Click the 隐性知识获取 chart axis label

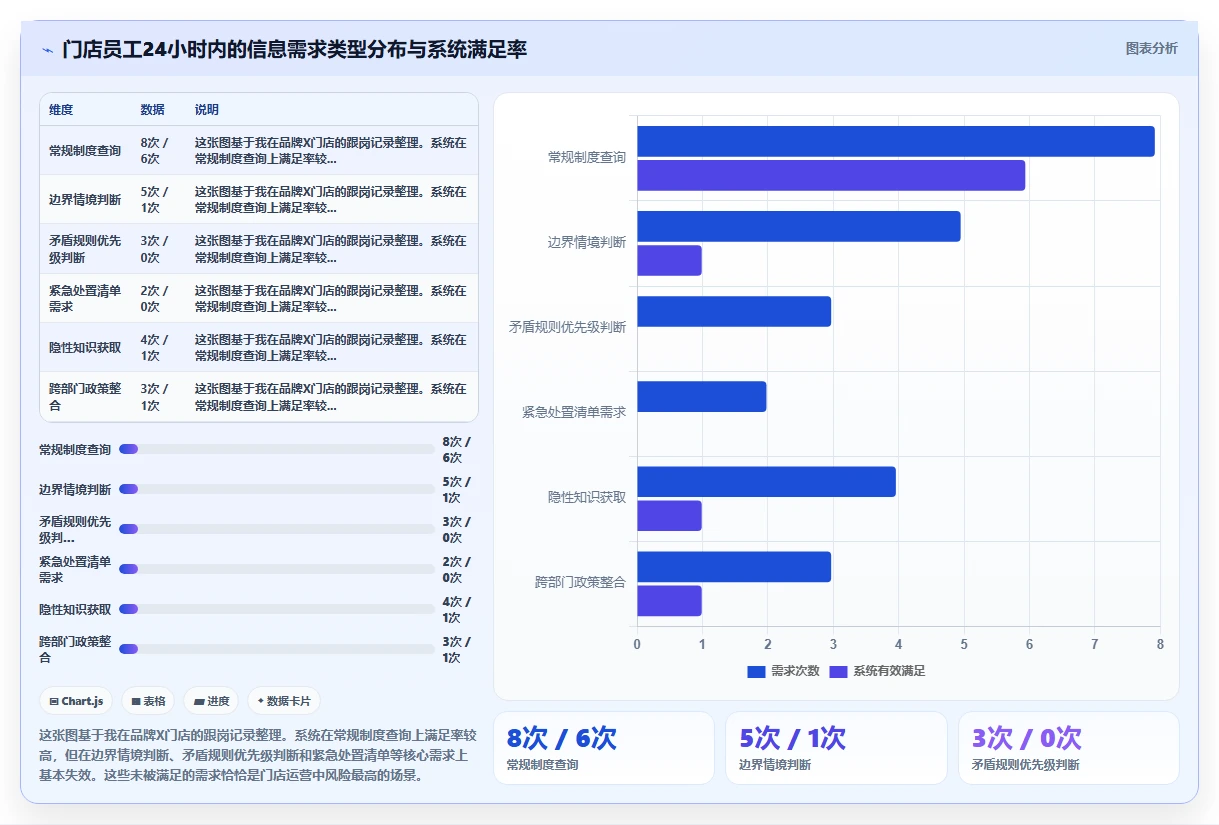(x=587, y=498)
